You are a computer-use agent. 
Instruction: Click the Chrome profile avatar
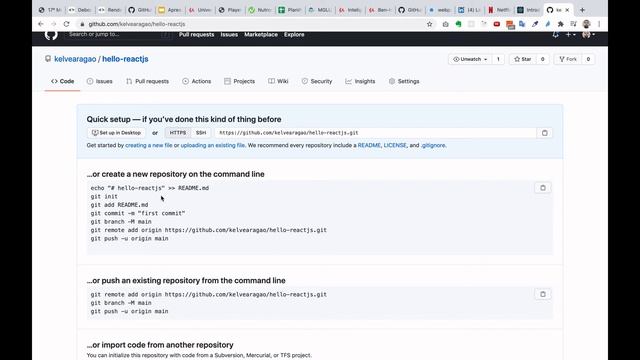[587, 24]
